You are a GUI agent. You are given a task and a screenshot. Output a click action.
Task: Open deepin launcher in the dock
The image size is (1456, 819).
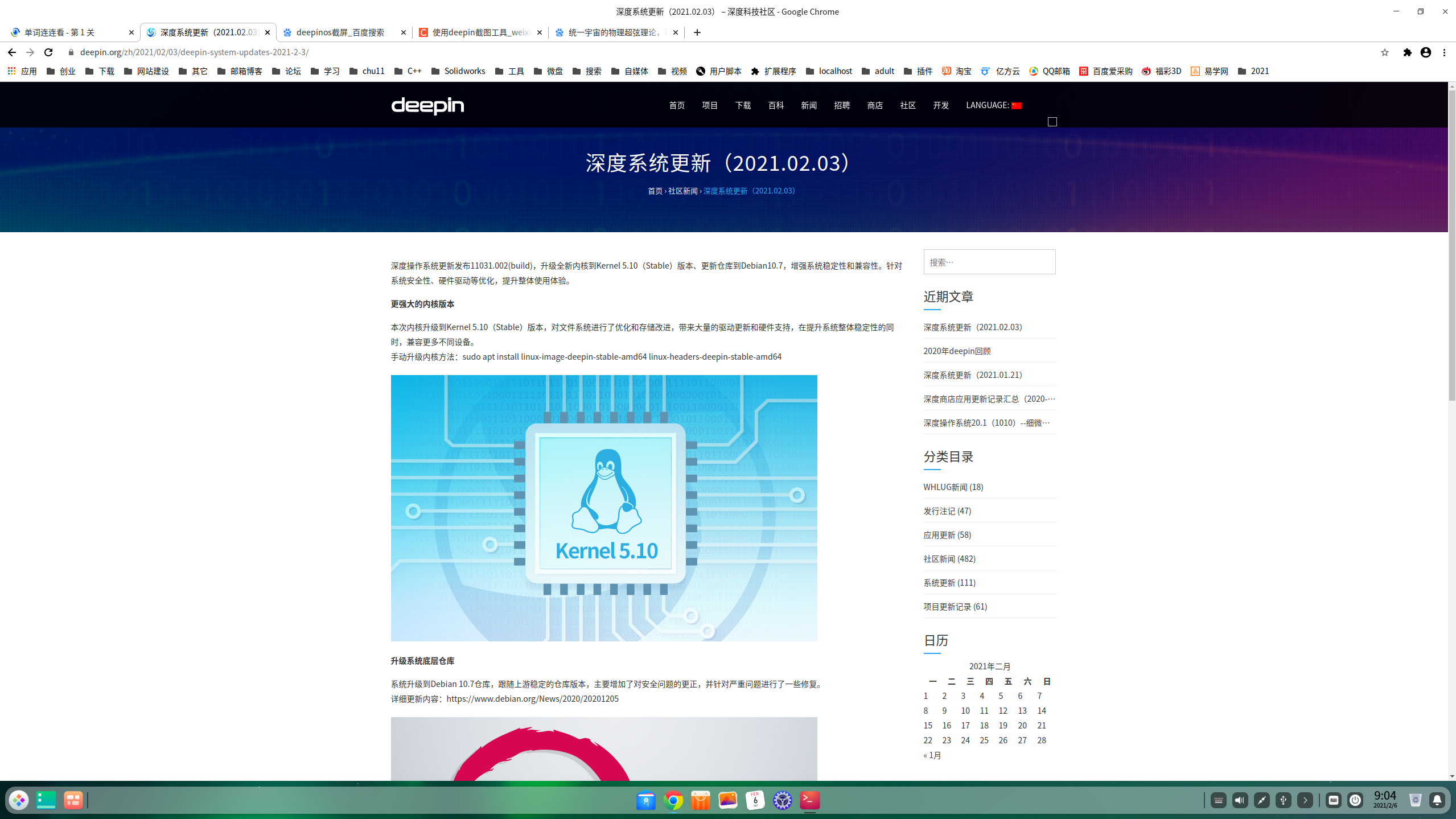(x=19, y=800)
